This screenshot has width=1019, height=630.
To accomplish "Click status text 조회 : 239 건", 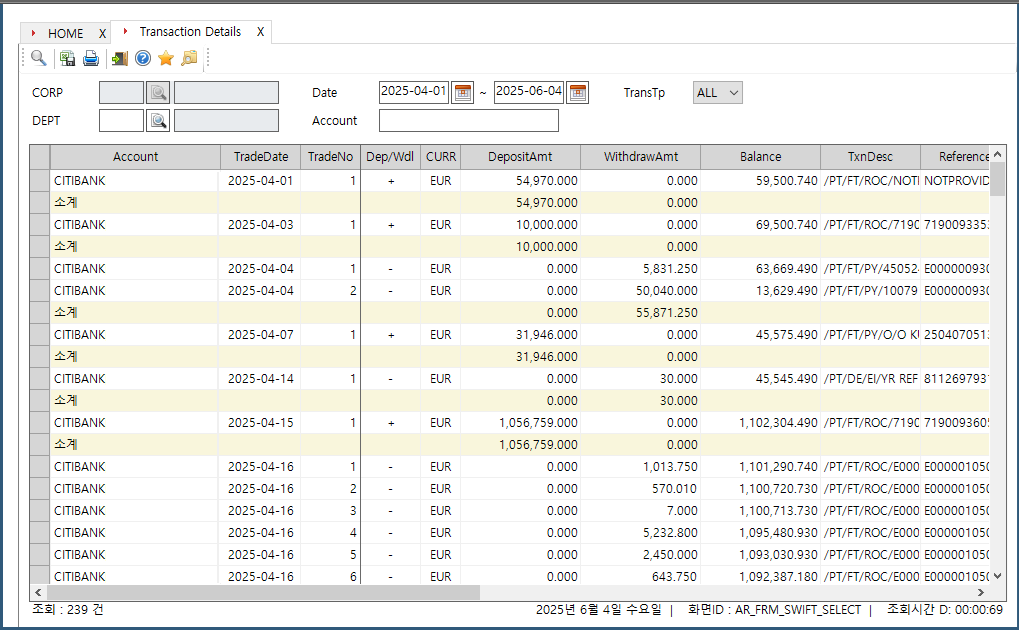I will [68, 610].
